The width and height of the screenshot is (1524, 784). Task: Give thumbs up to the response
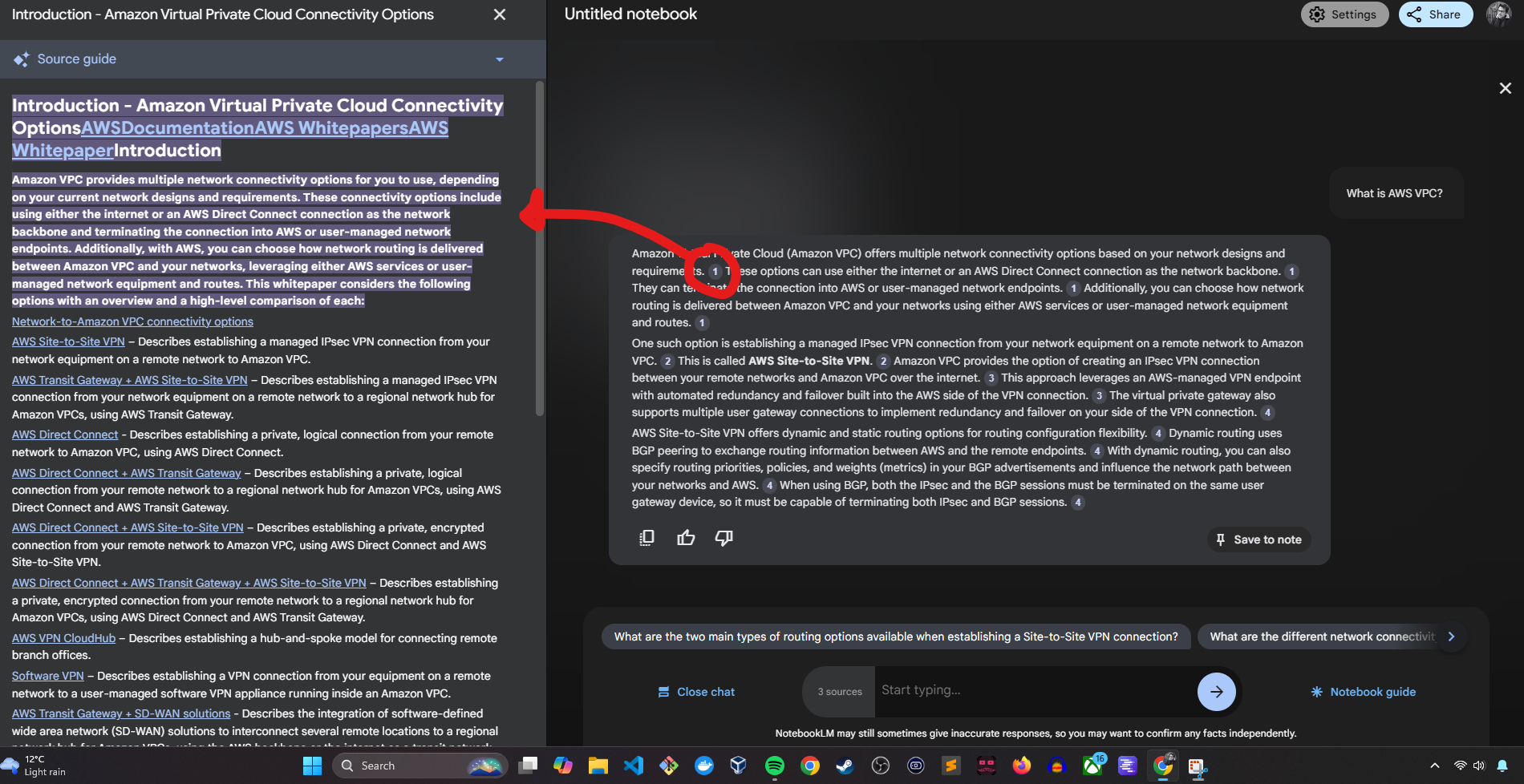click(686, 538)
